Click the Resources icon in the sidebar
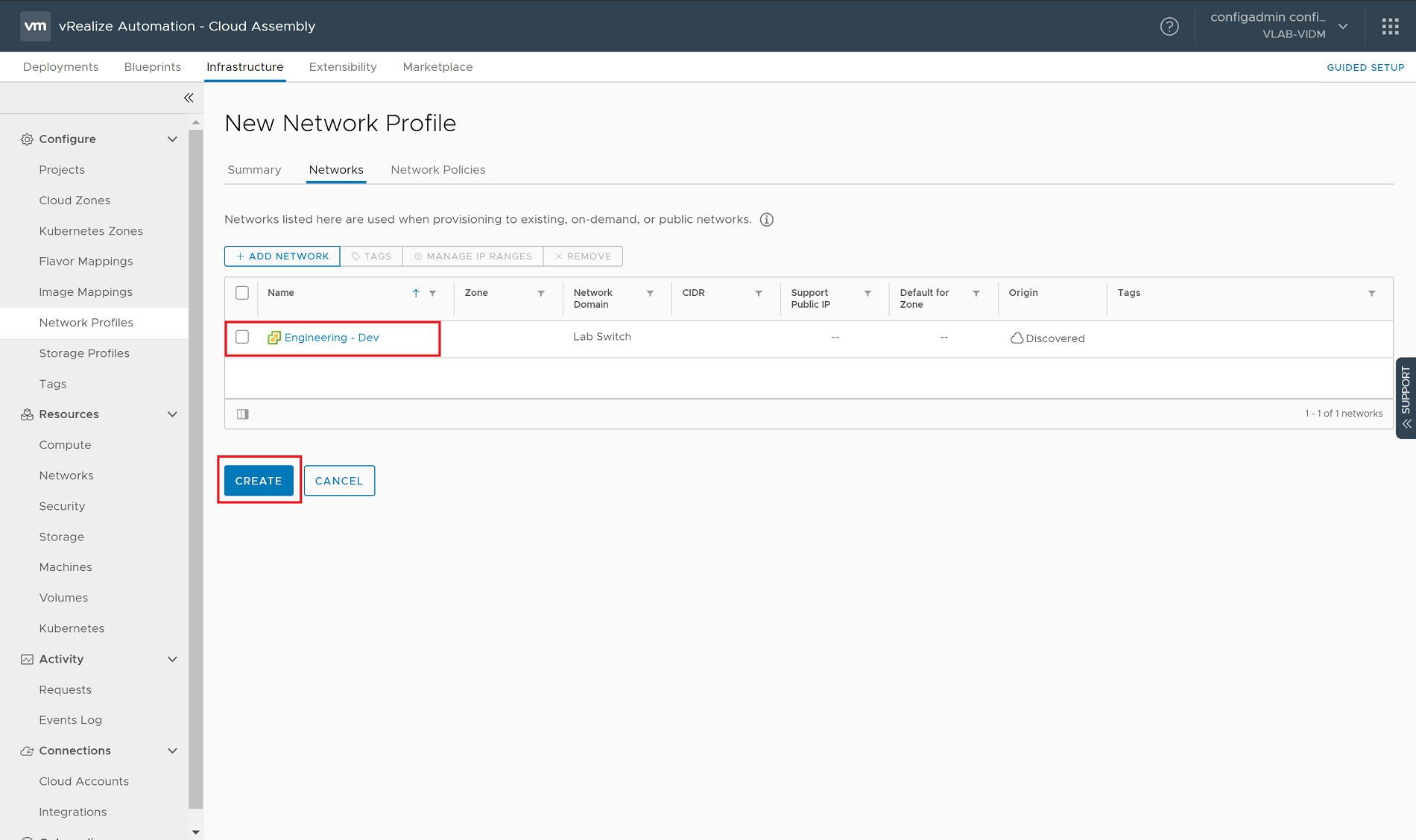This screenshot has width=1416, height=840. (26, 414)
